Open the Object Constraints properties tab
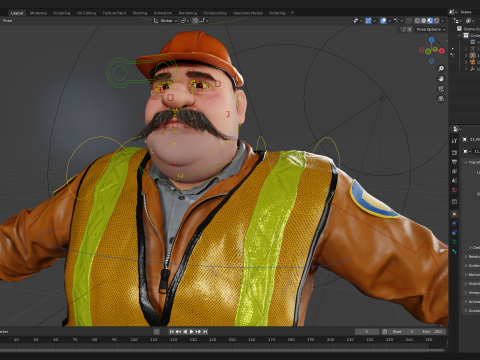The width and height of the screenshot is (480, 360). (454, 233)
